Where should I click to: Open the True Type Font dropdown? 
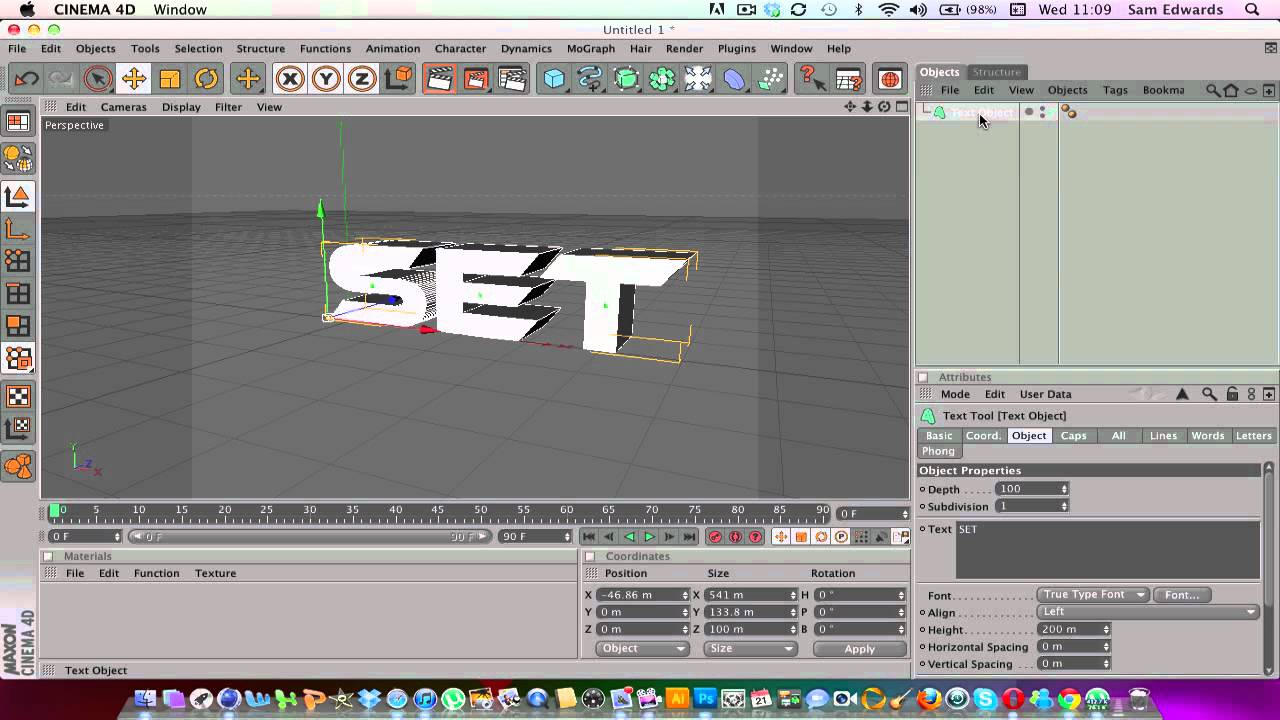[x=1093, y=595]
